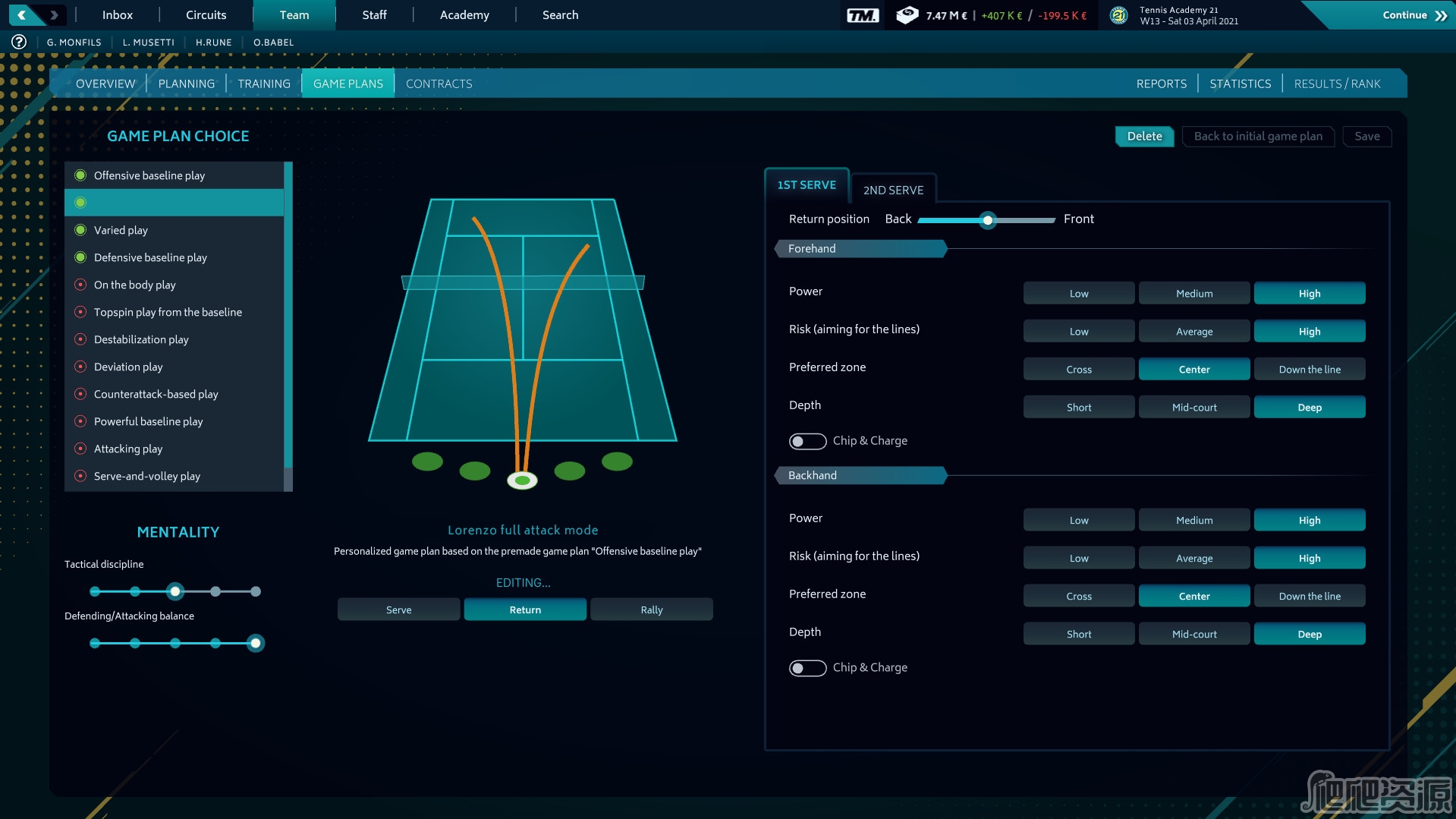Screen dimensions: 1456x819
Task: Click the Delete game plan button
Action: click(x=1144, y=137)
